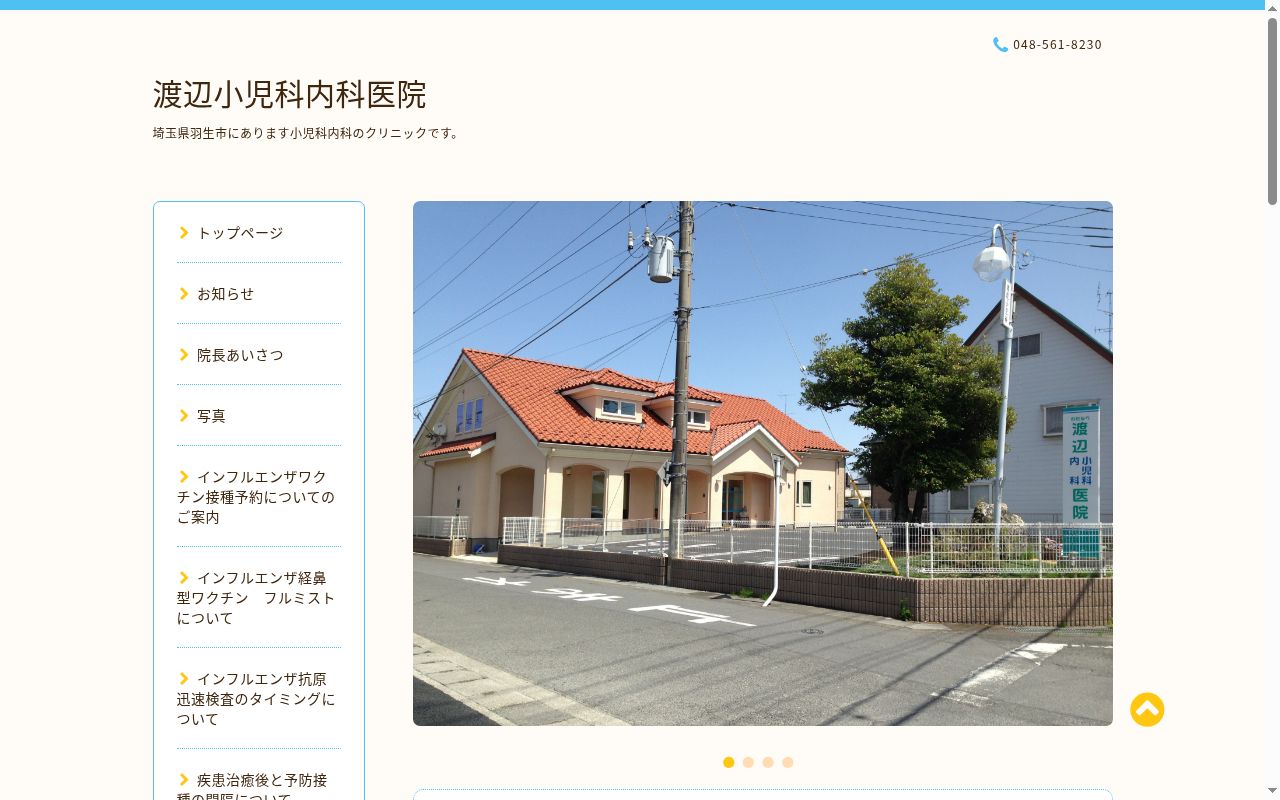Click the phone icon beside 048-561-8230
Viewport: 1280px width, 800px height.
(1000, 45)
